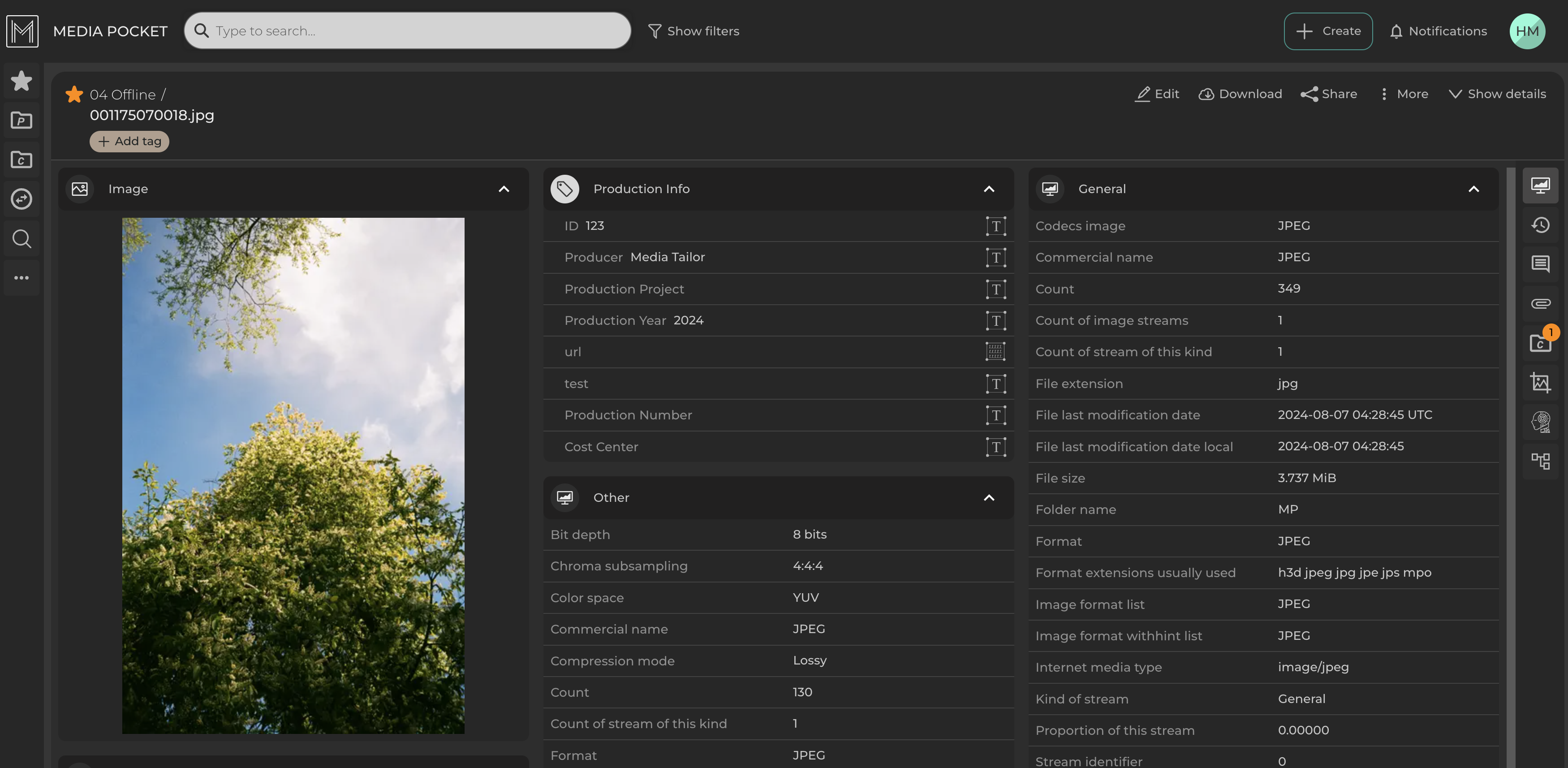Image resolution: width=1568 pixels, height=768 pixels.
Task: Open the attachments paperclip icon
Action: pos(1540,303)
